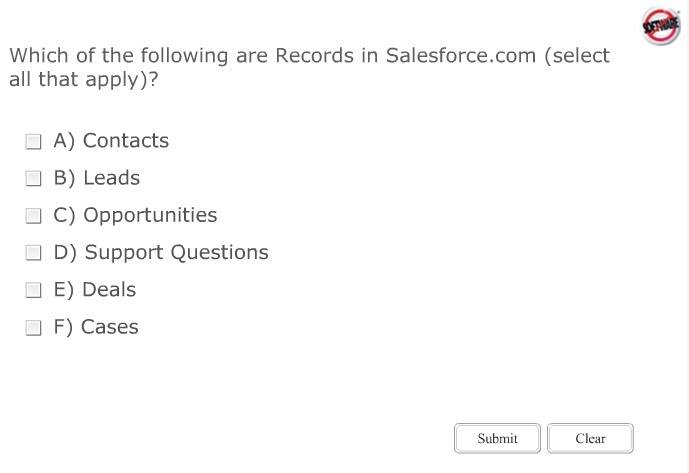Screen dimensions: 689x473
Task: Click the 'D) Support Questions' answer text
Action: tap(161, 252)
